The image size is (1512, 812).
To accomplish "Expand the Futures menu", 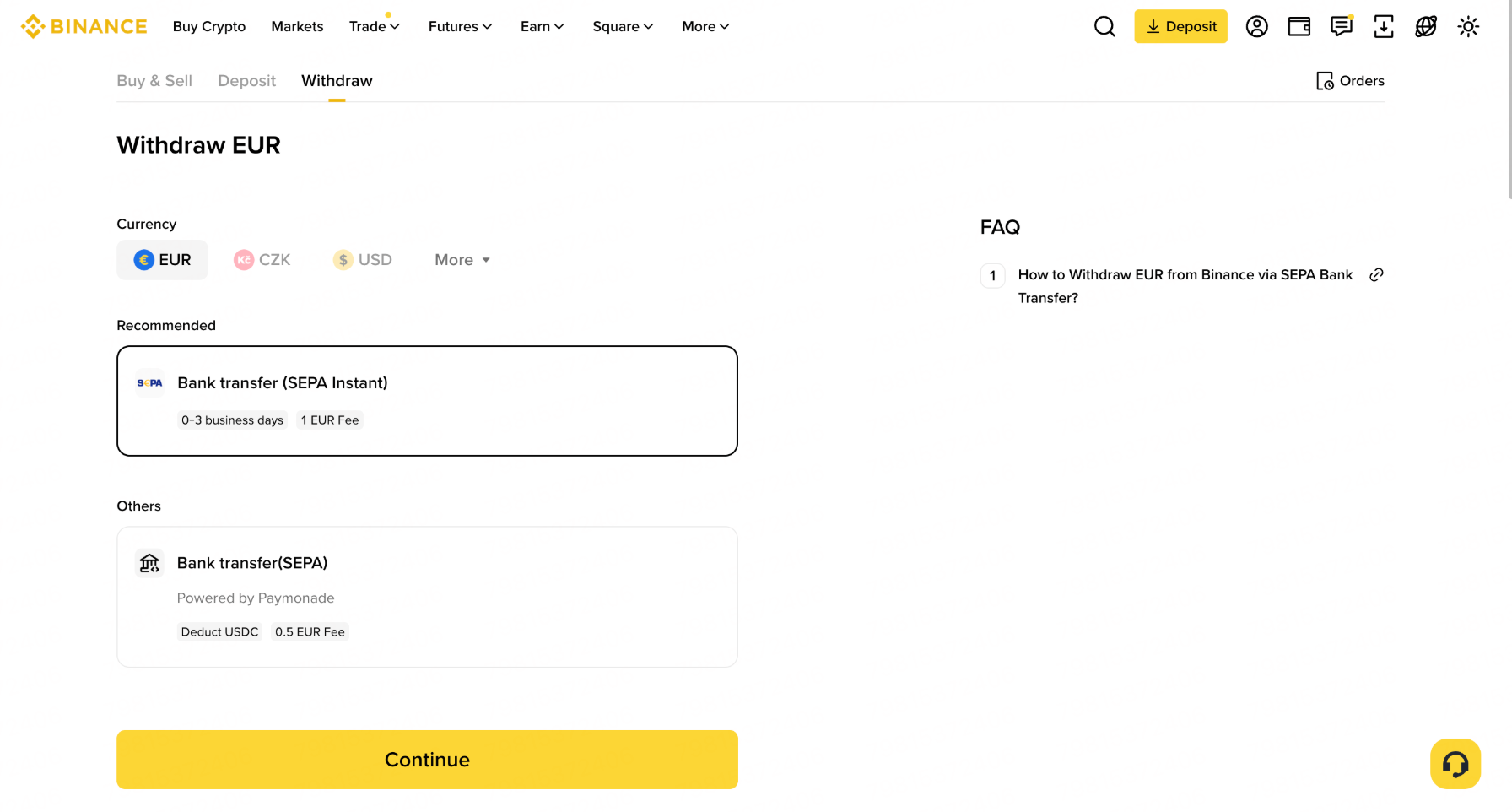I will 460,26.
